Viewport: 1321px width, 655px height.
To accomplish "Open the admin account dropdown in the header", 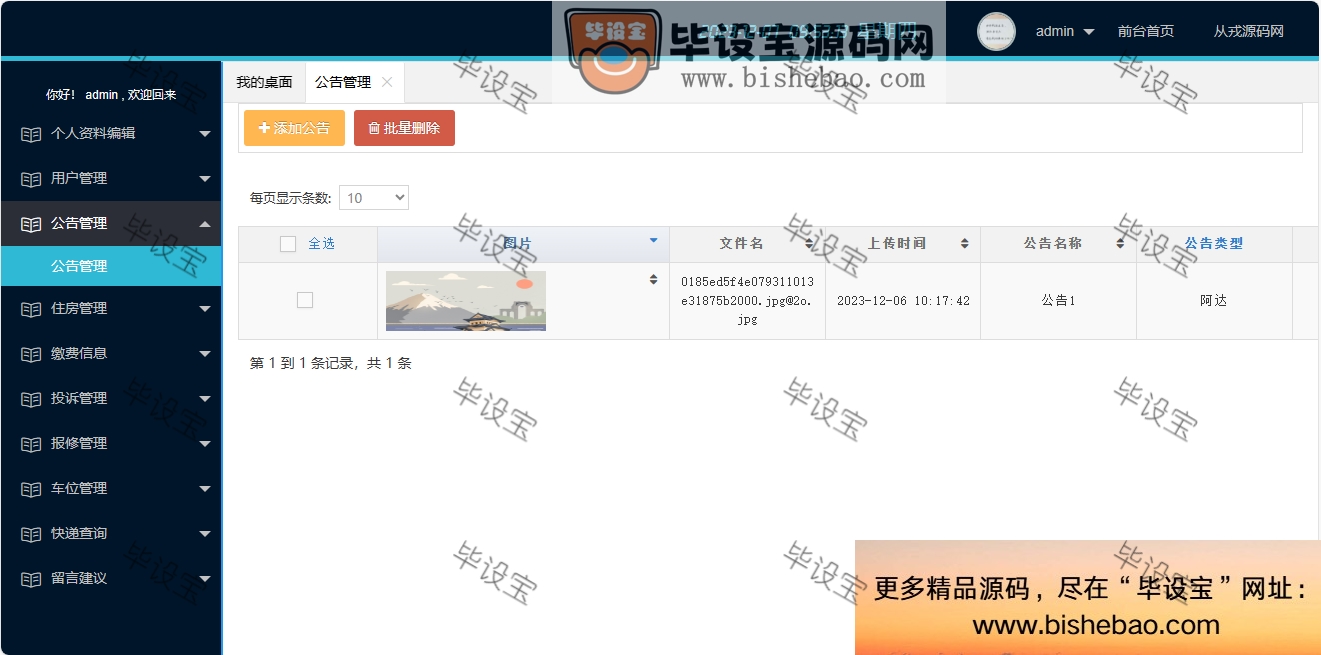I will (1065, 31).
